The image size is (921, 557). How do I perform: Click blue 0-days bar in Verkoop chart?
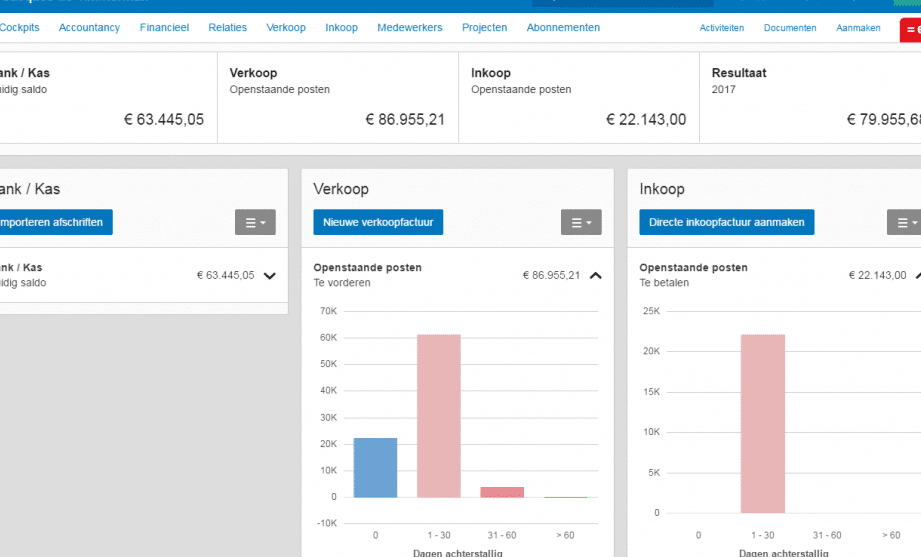375,468
